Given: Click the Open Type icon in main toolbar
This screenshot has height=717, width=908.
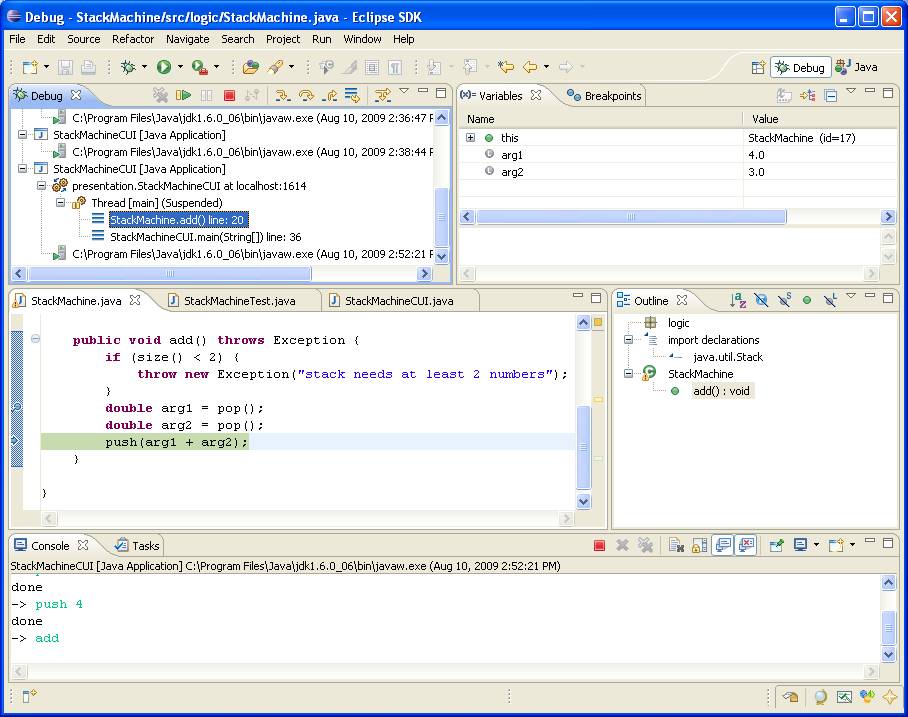Looking at the screenshot, I should [x=251, y=67].
